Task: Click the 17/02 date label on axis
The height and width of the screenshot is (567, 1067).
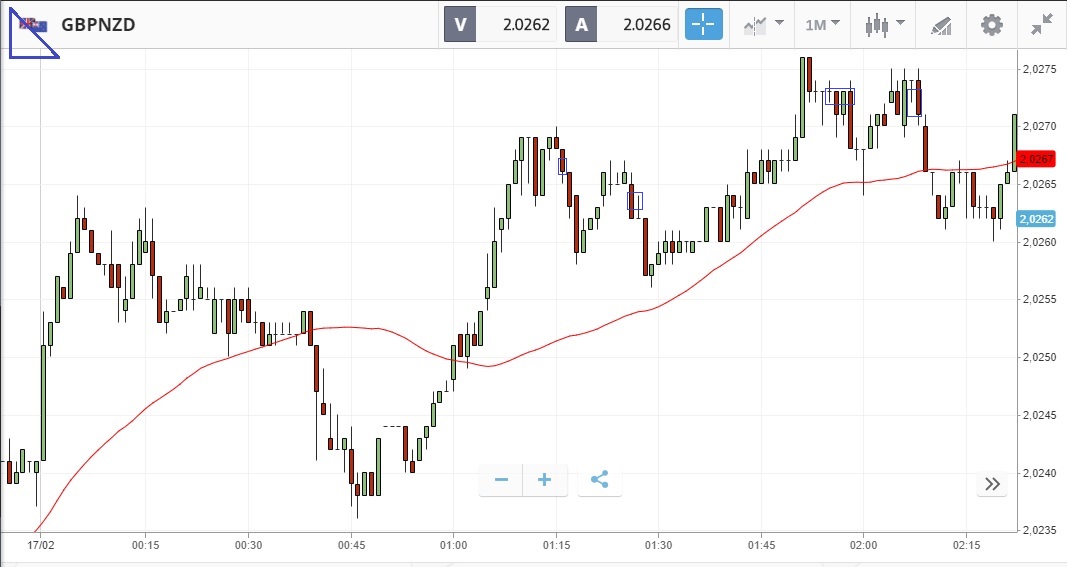Action: 40,546
